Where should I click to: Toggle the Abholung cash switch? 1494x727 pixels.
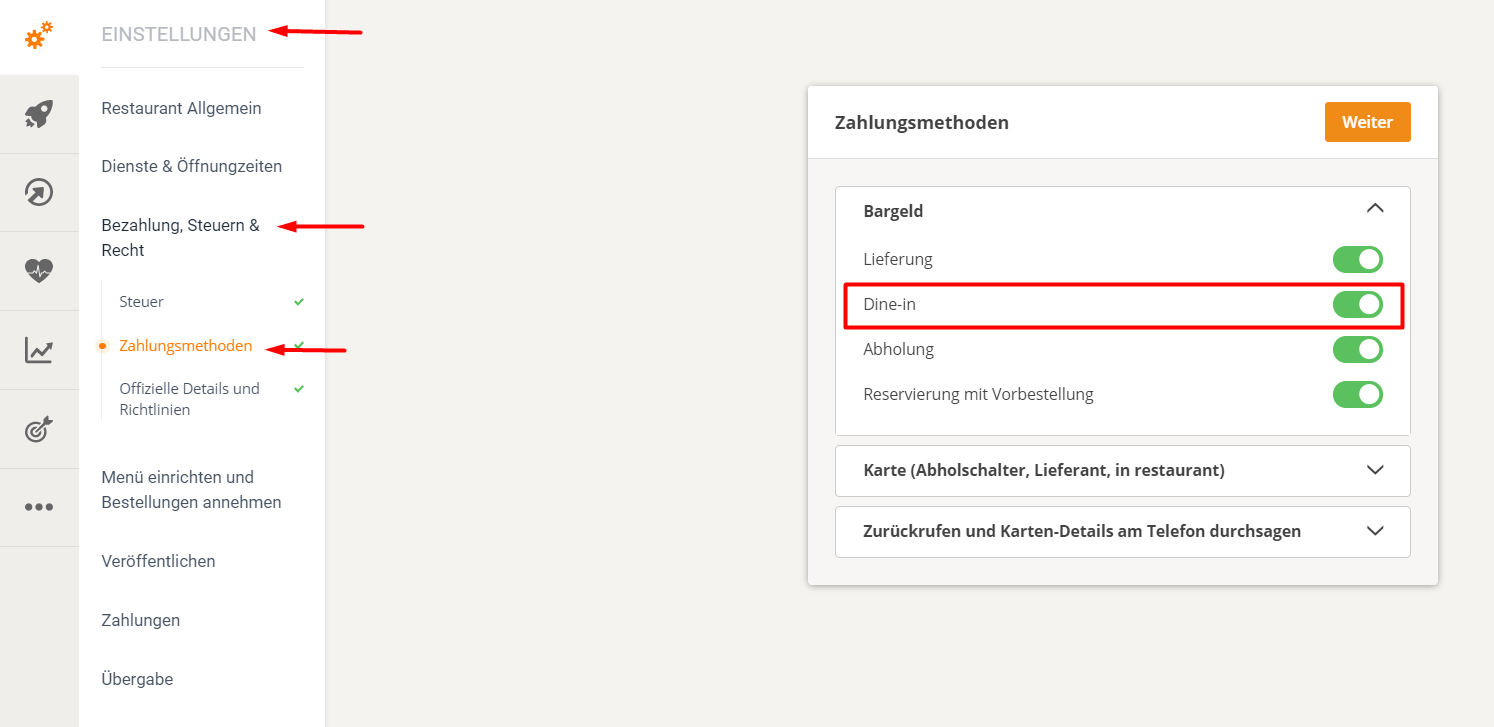(1357, 350)
